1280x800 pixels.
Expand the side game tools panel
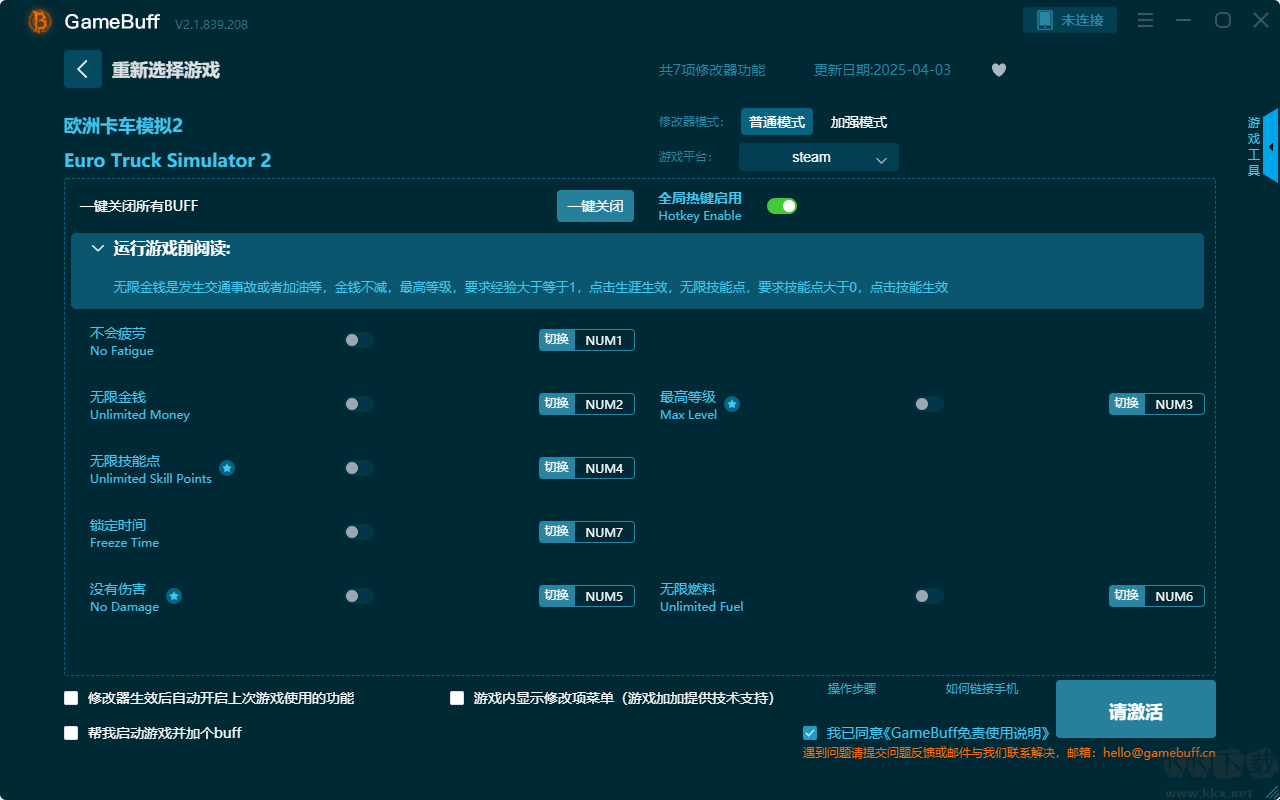1270,146
